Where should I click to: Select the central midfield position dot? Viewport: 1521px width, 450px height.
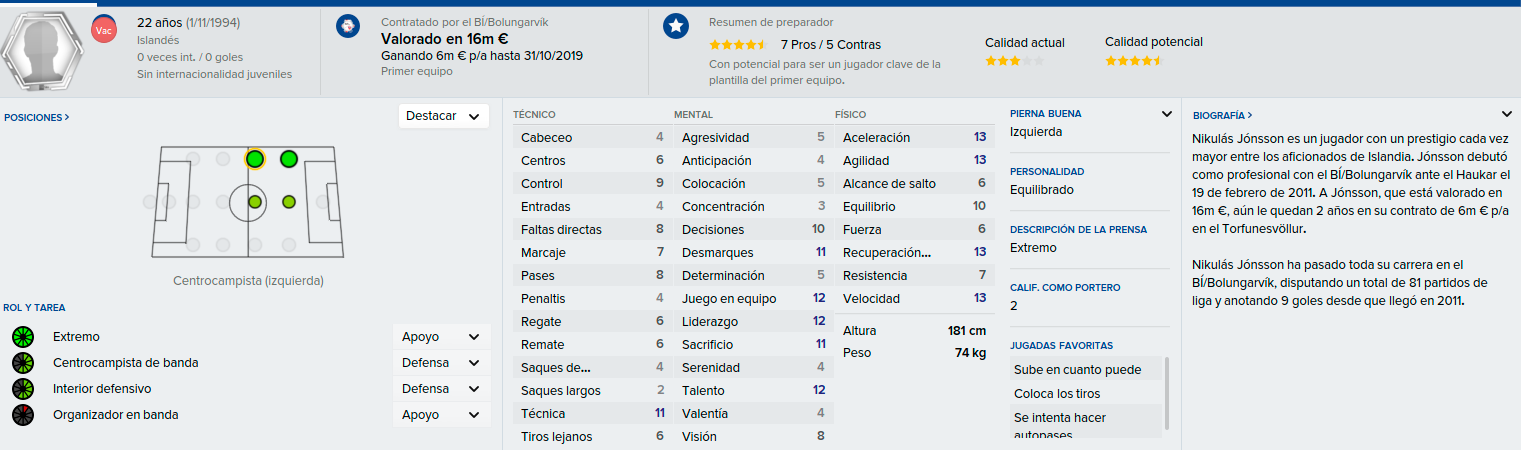tap(255, 202)
